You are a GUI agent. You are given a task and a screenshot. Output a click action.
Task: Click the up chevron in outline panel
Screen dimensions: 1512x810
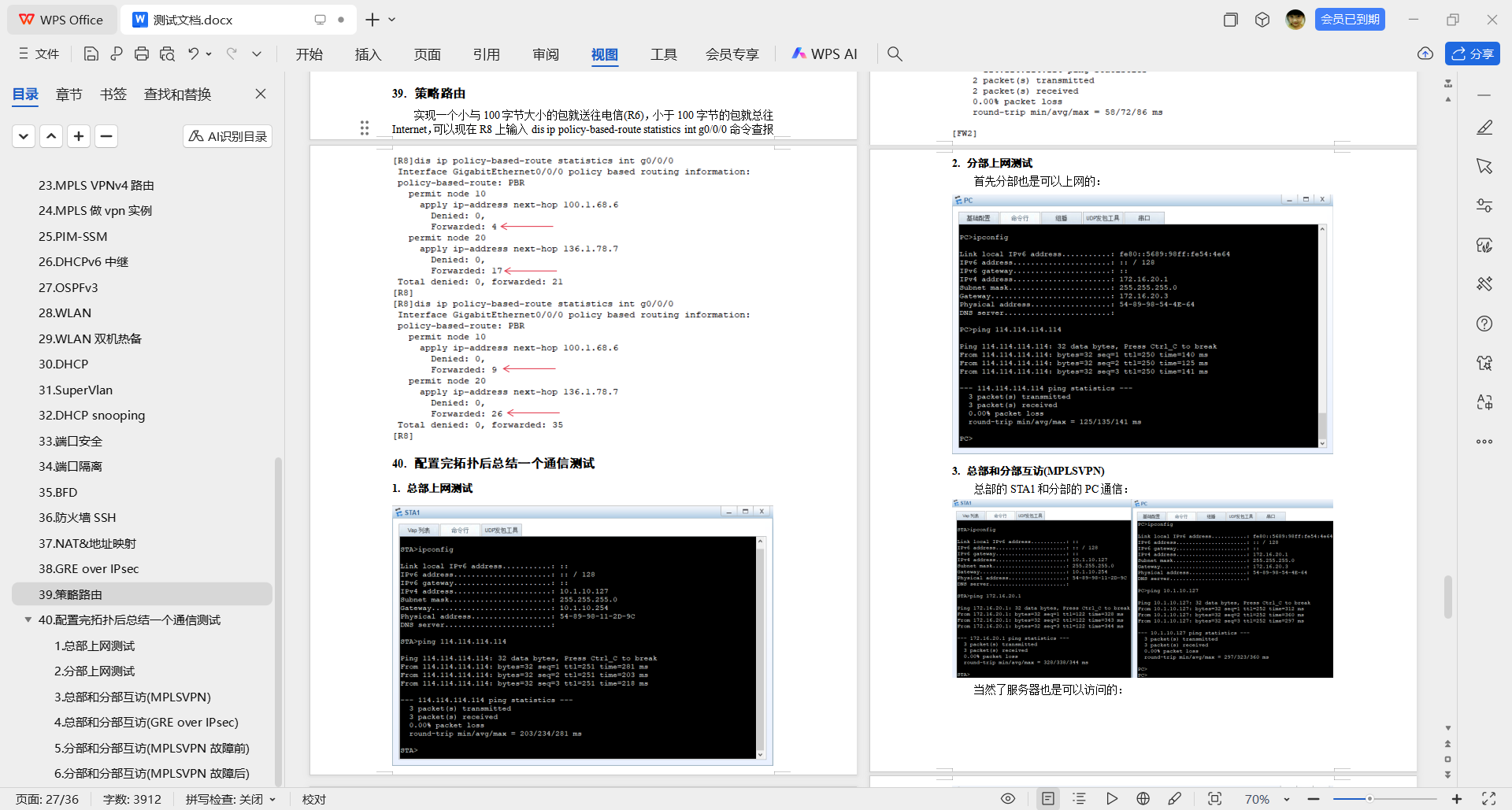pos(51,136)
